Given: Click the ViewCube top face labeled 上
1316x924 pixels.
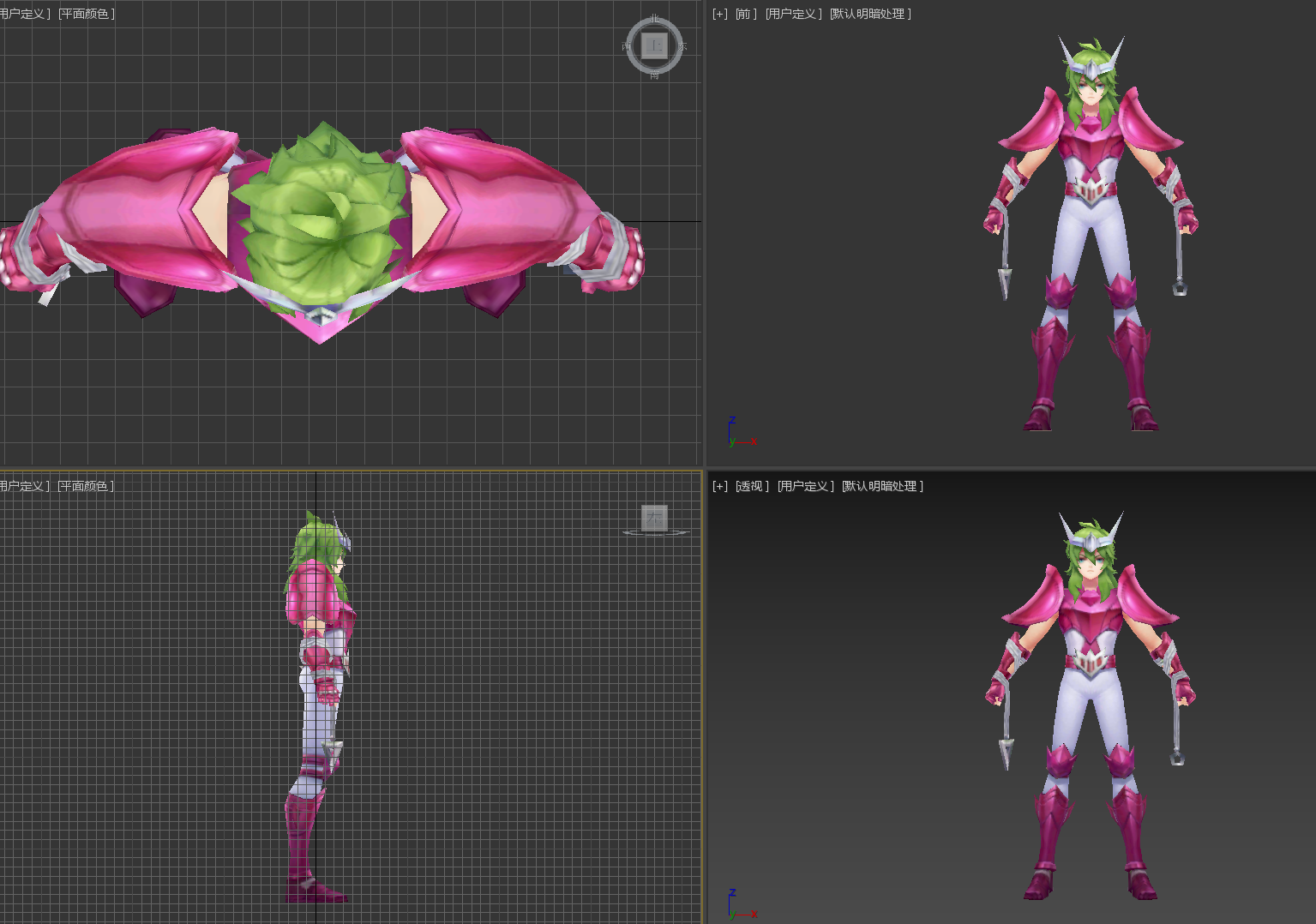Looking at the screenshot, I should coord(654,45).
